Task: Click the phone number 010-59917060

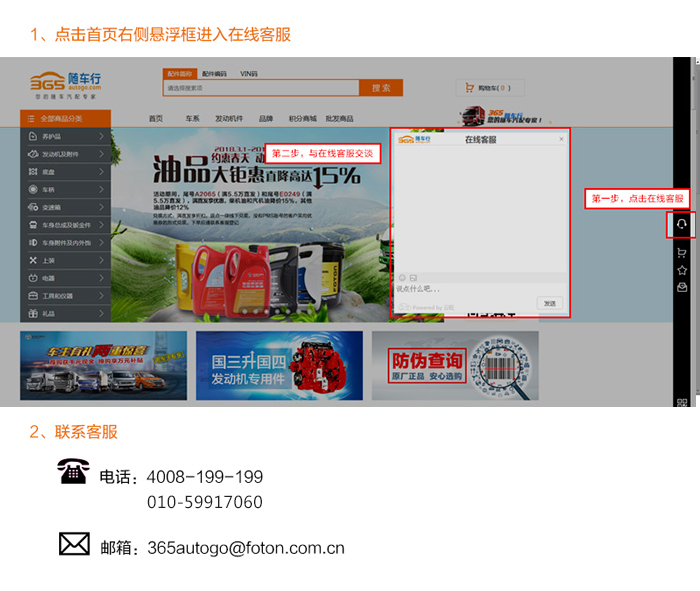Action: pos(205,502)
